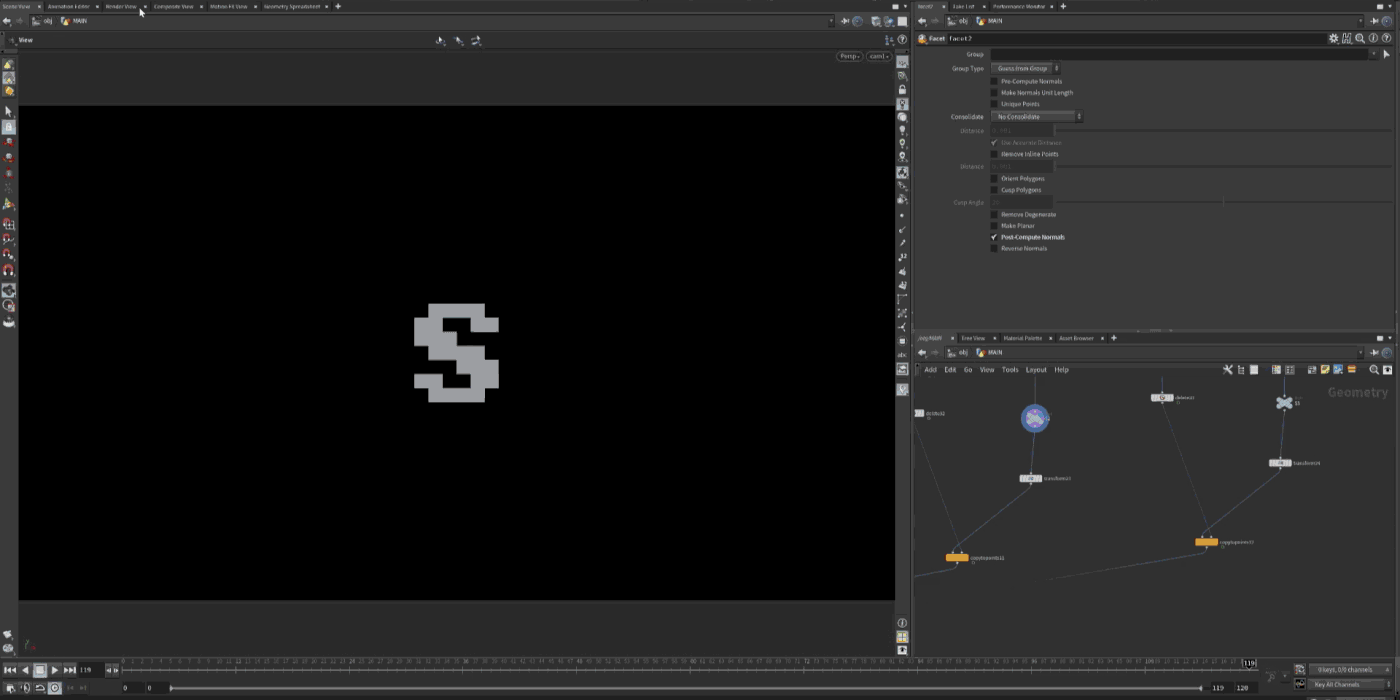Click the play forward button

54,670
